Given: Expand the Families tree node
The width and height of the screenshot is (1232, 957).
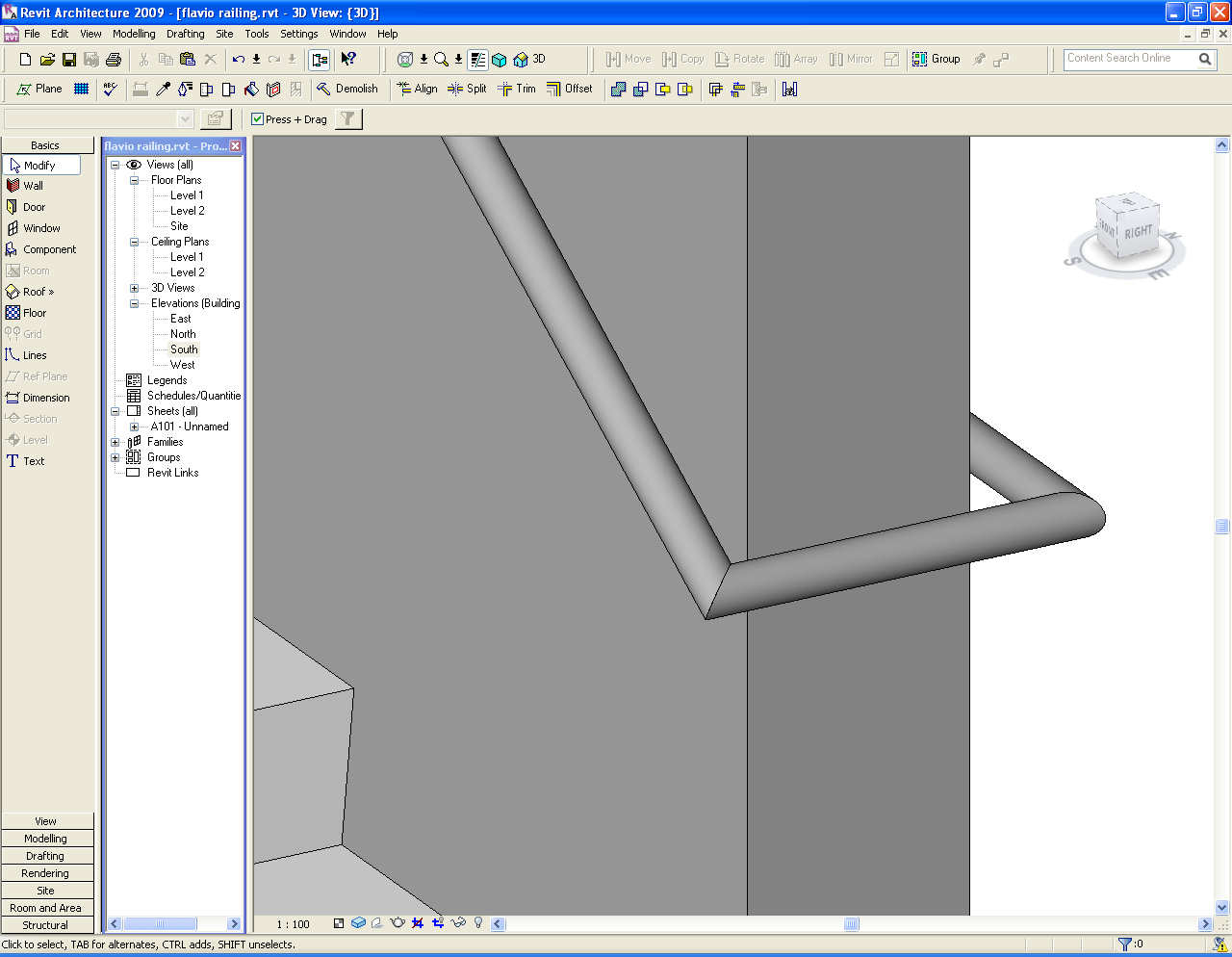Looking at the screenshot, I should point(115,442).
